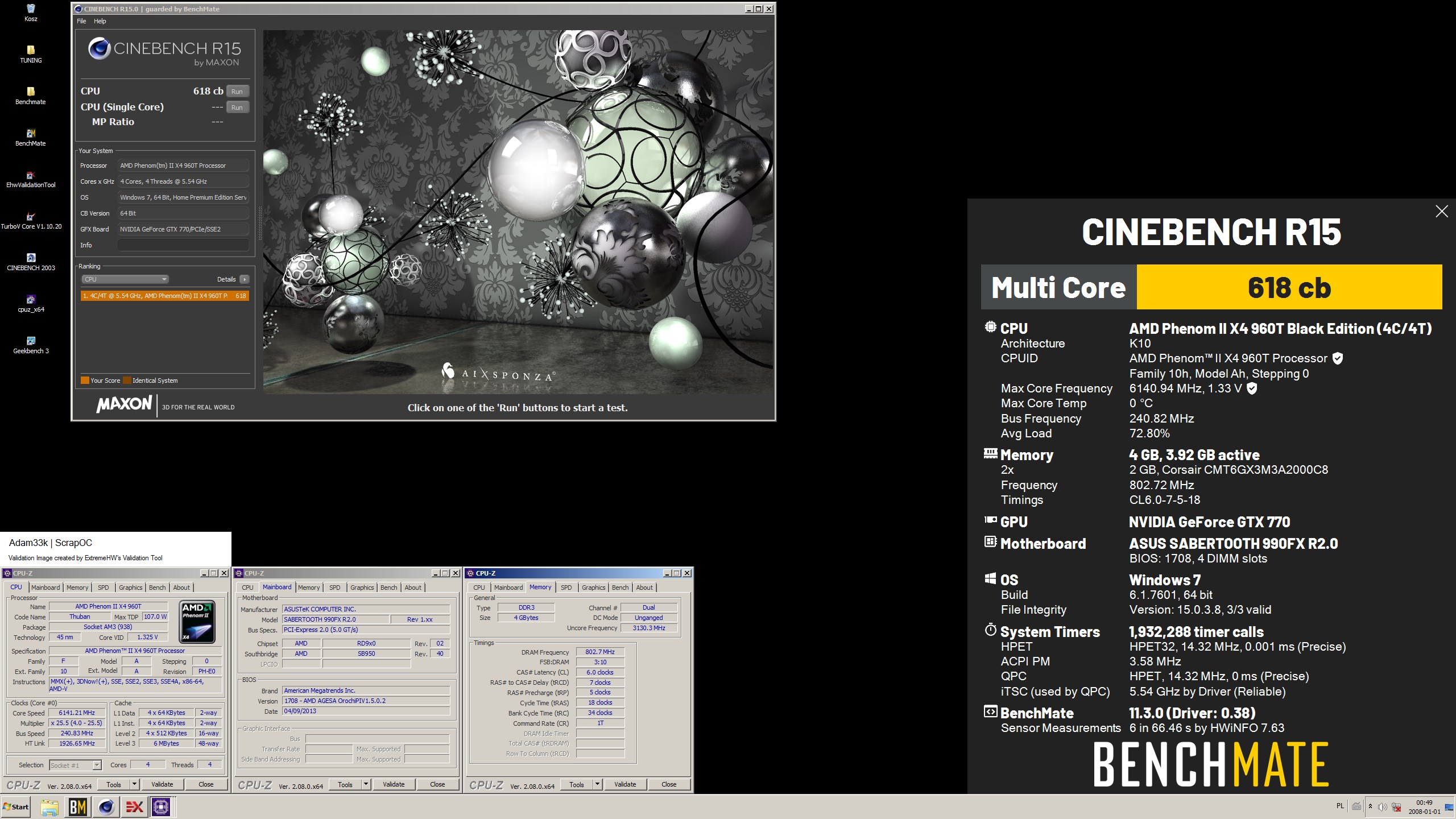Open the Kosz recycle bin desktop icon

click(31, 13)
